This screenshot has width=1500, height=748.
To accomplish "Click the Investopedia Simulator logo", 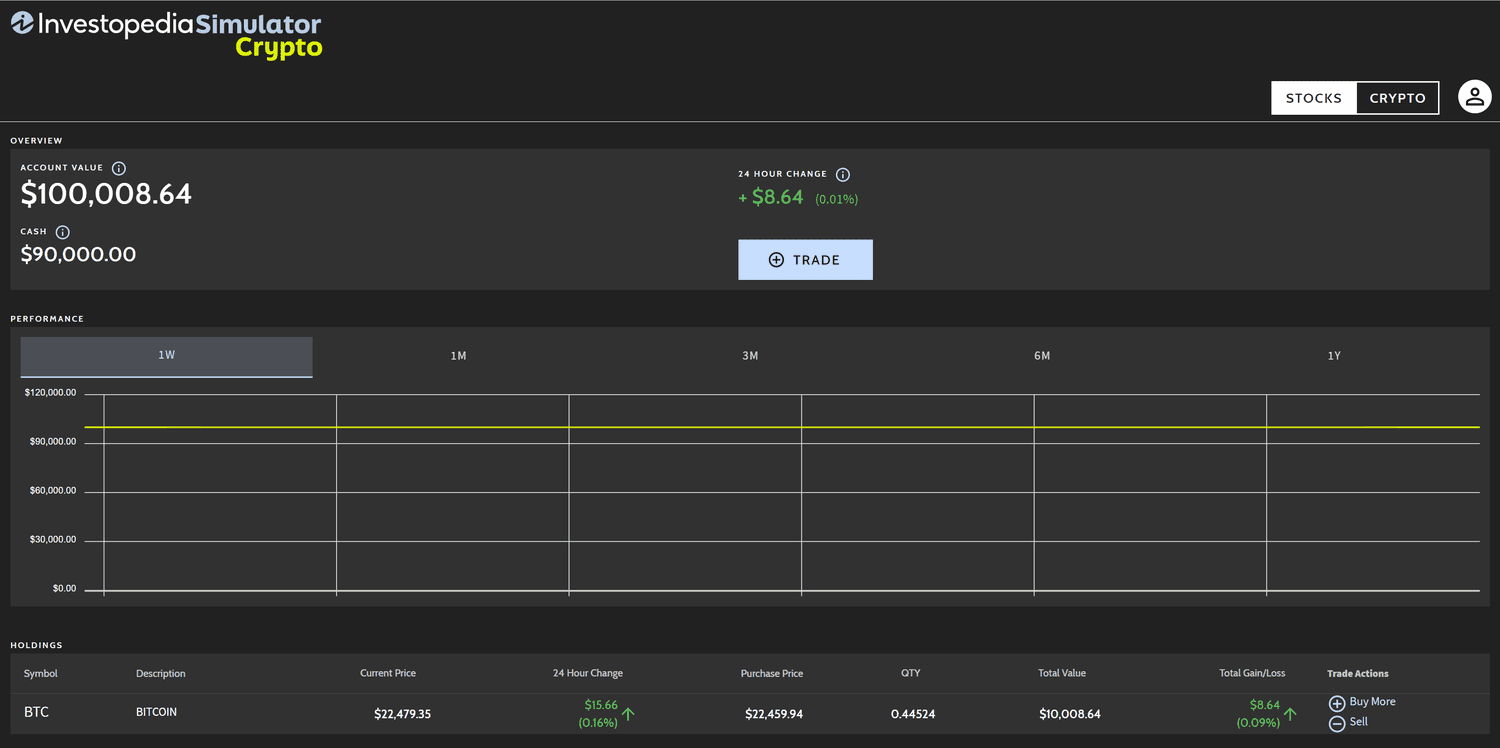I will point(166,34).
